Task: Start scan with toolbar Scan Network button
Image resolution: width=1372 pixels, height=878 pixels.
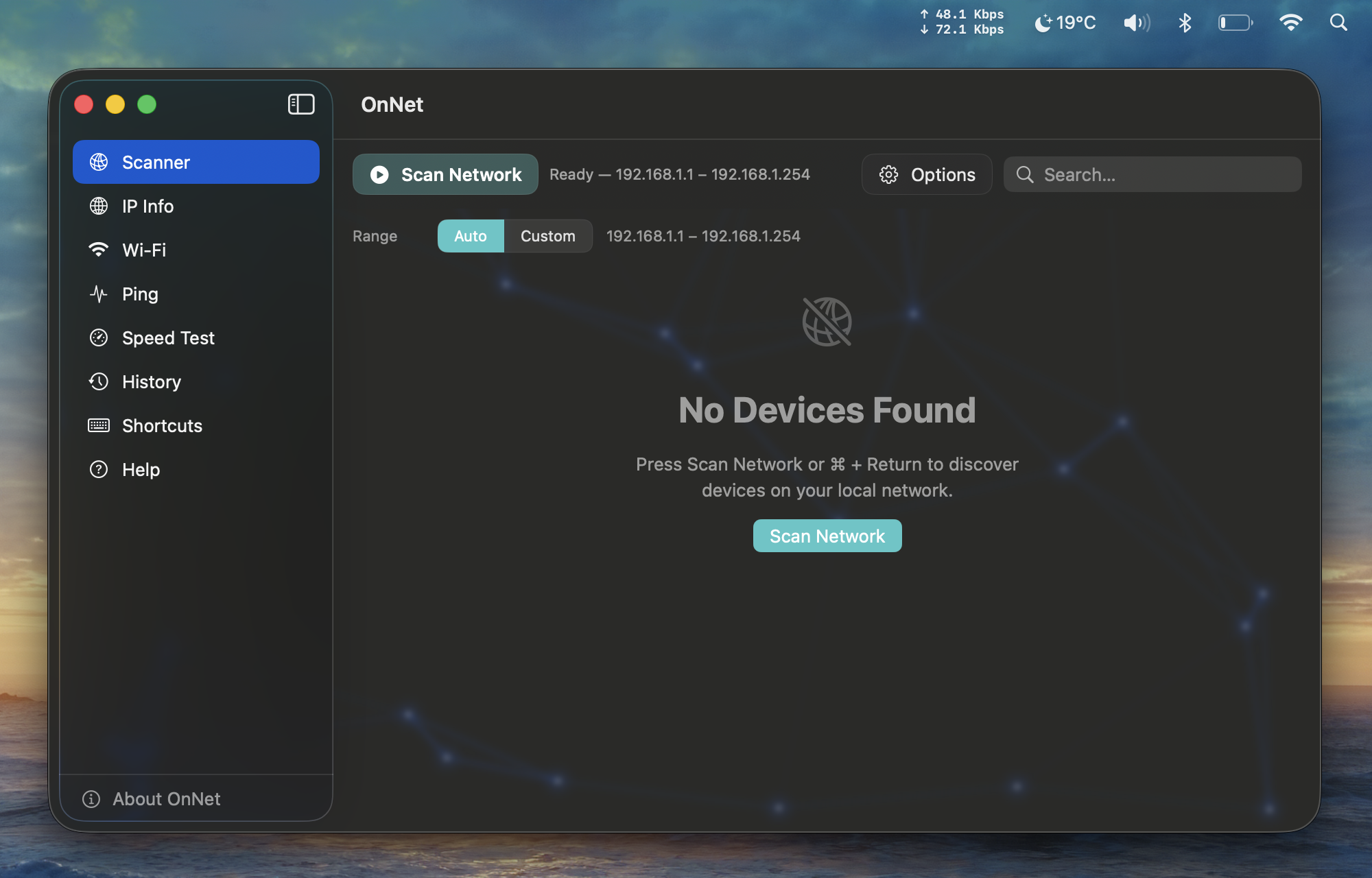Action: 445,174
